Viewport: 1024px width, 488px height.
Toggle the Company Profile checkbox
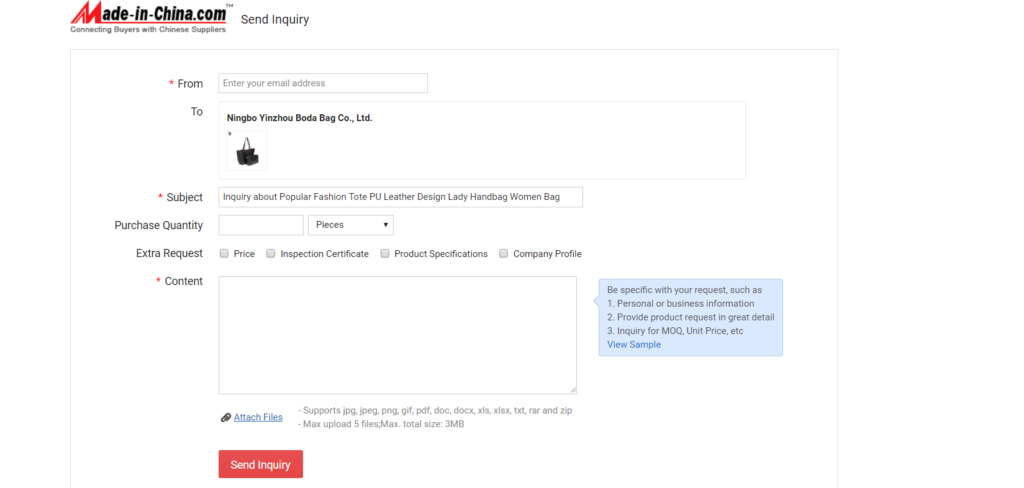pyautogui.click(x=504, y=253)
